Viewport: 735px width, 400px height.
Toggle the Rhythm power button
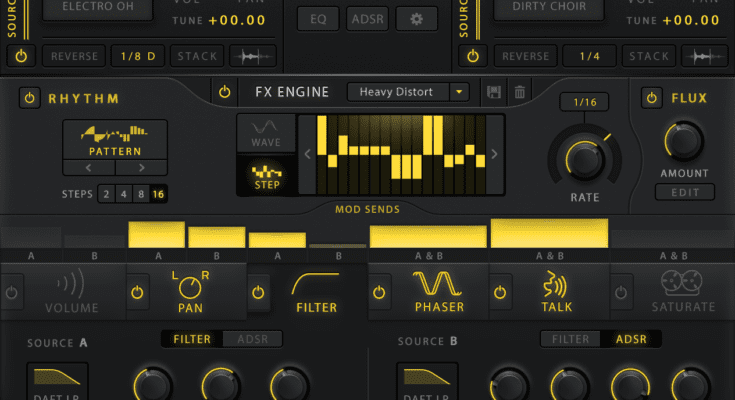tap(30, 98)
